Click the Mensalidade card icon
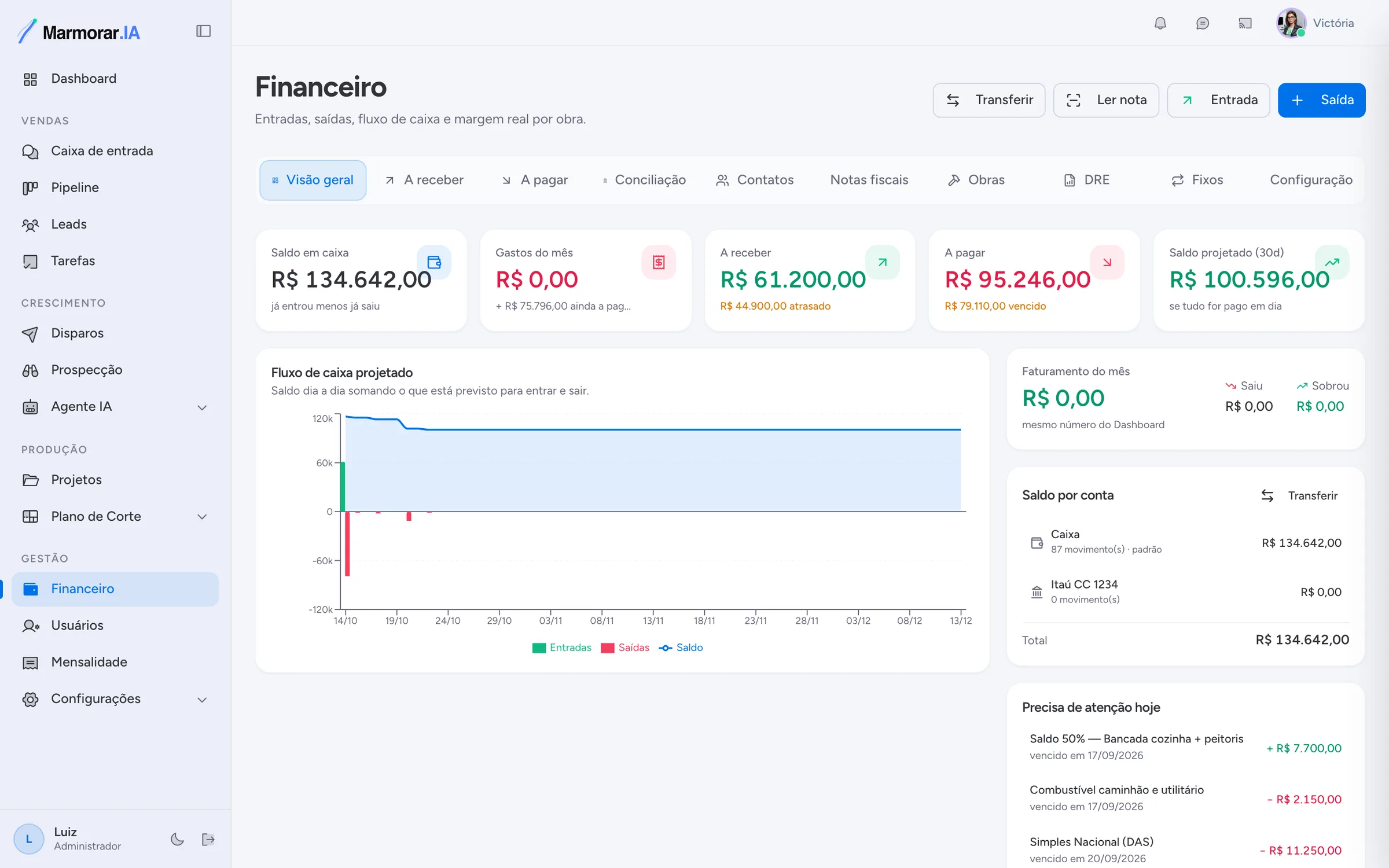This screenshot has width=1389, height=868. pos(30,663)
